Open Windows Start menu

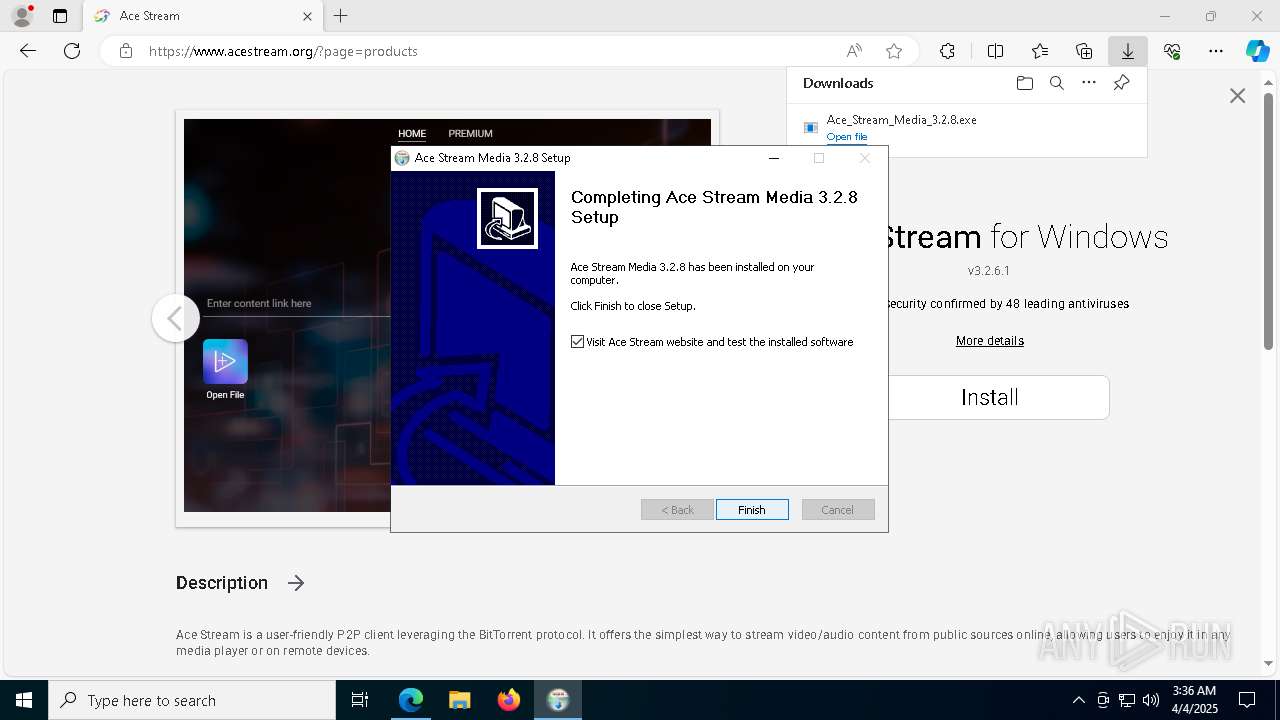[24, 700]
